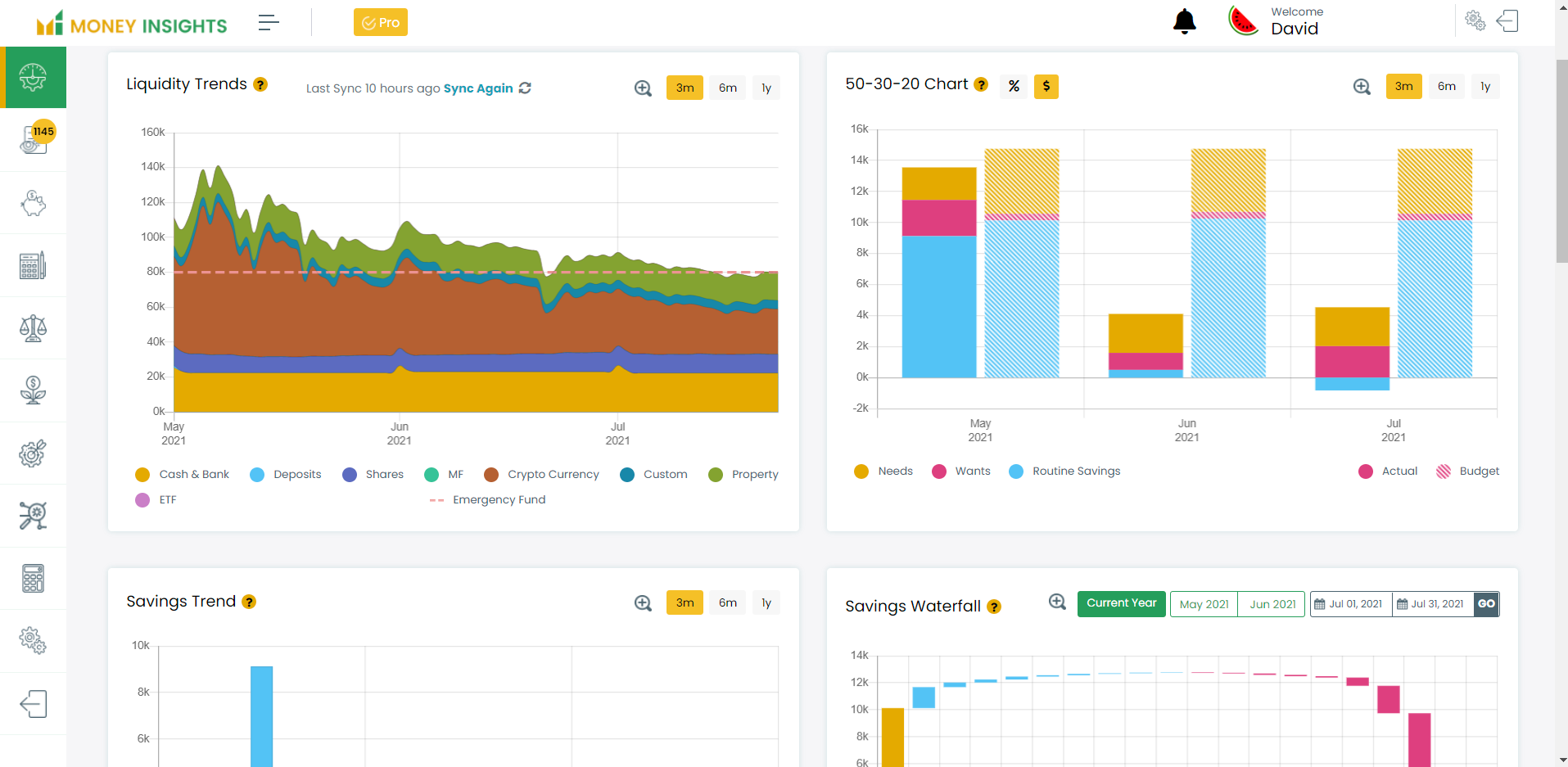Click the Current Year button
Image resolution: width=1568 pixels, height=767 pixels.
(1121, 604)
